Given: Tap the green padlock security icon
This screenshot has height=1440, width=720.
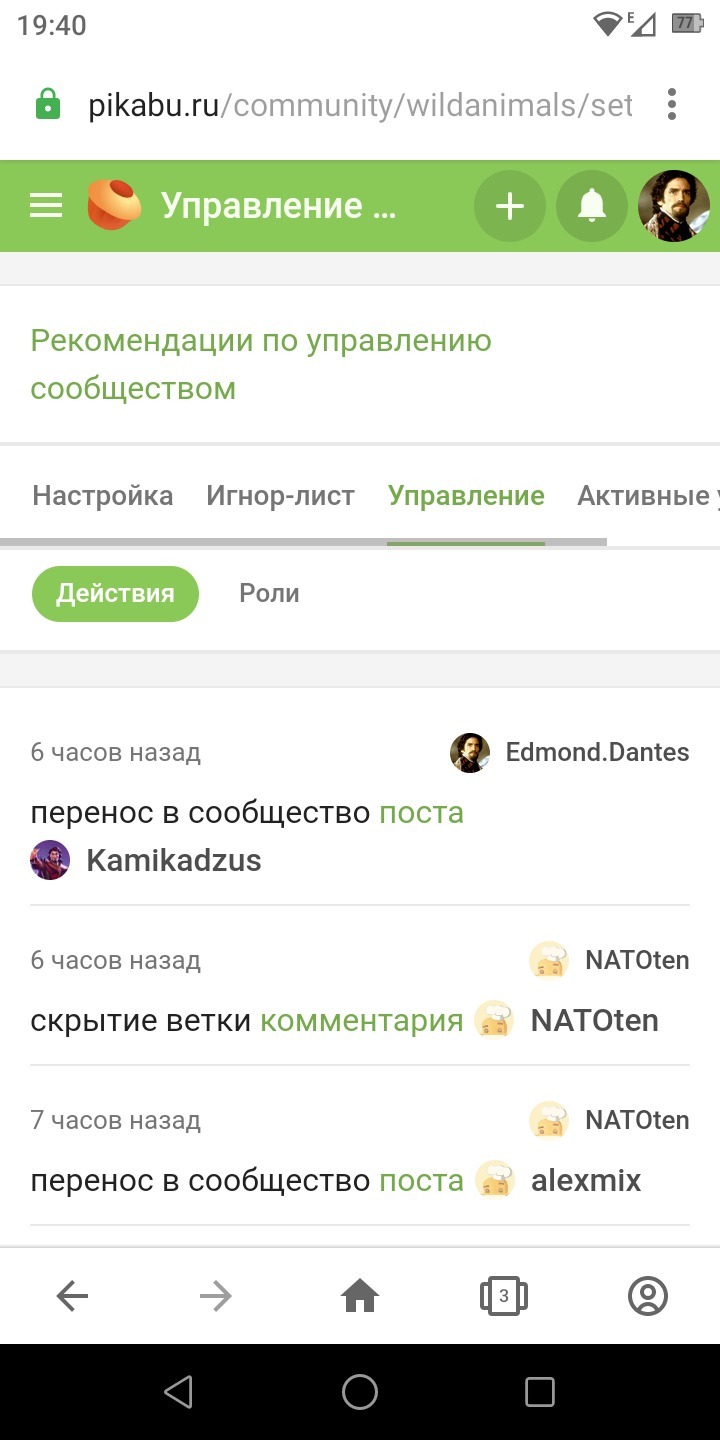Looking at the screenshot, I should click(47, 104).
